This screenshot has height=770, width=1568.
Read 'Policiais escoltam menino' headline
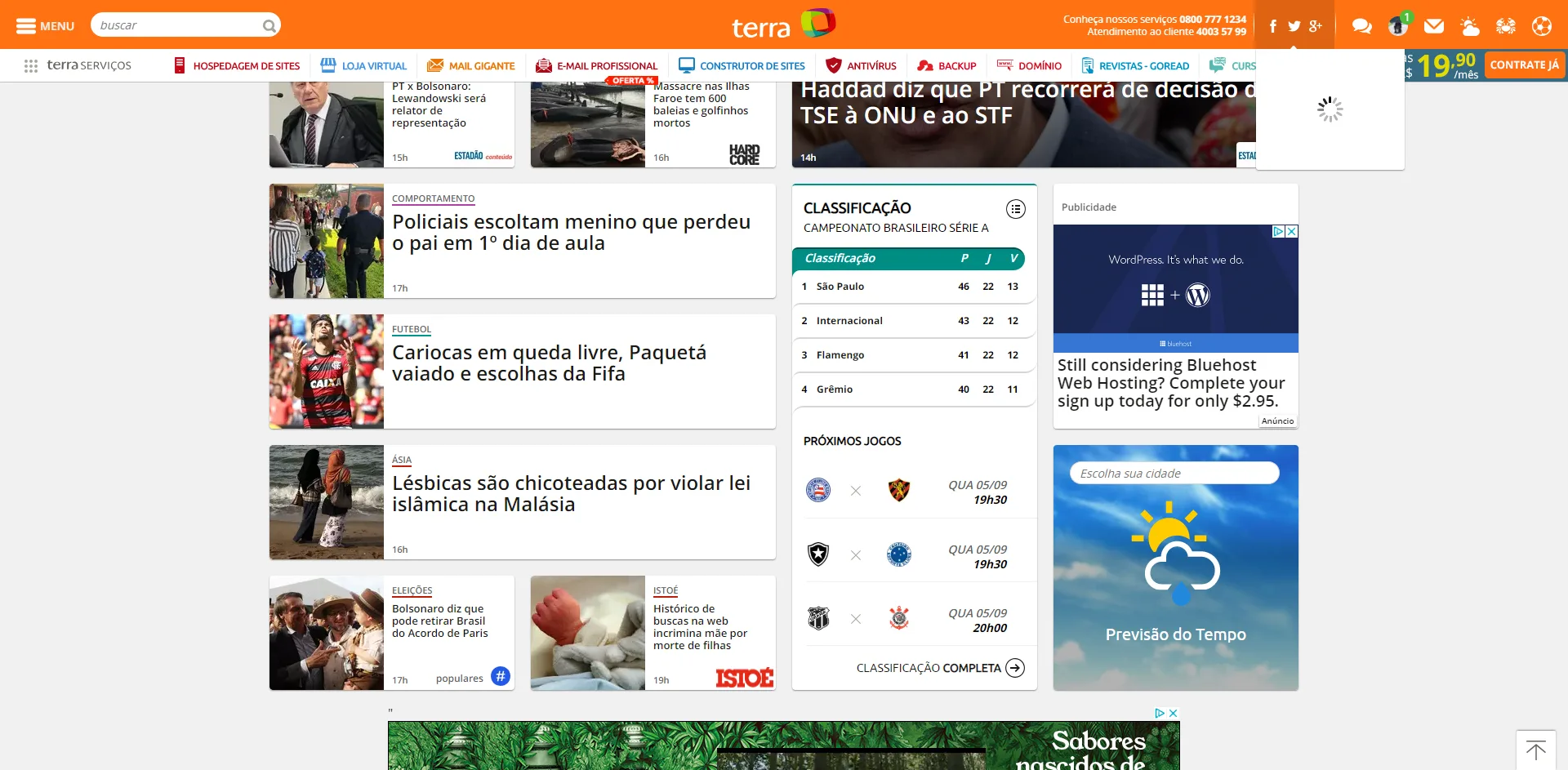pos(571,233)
